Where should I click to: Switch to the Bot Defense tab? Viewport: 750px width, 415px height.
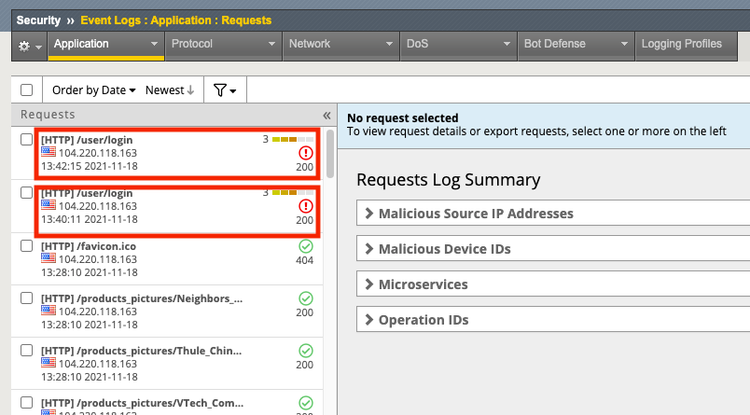coord(576,44)
